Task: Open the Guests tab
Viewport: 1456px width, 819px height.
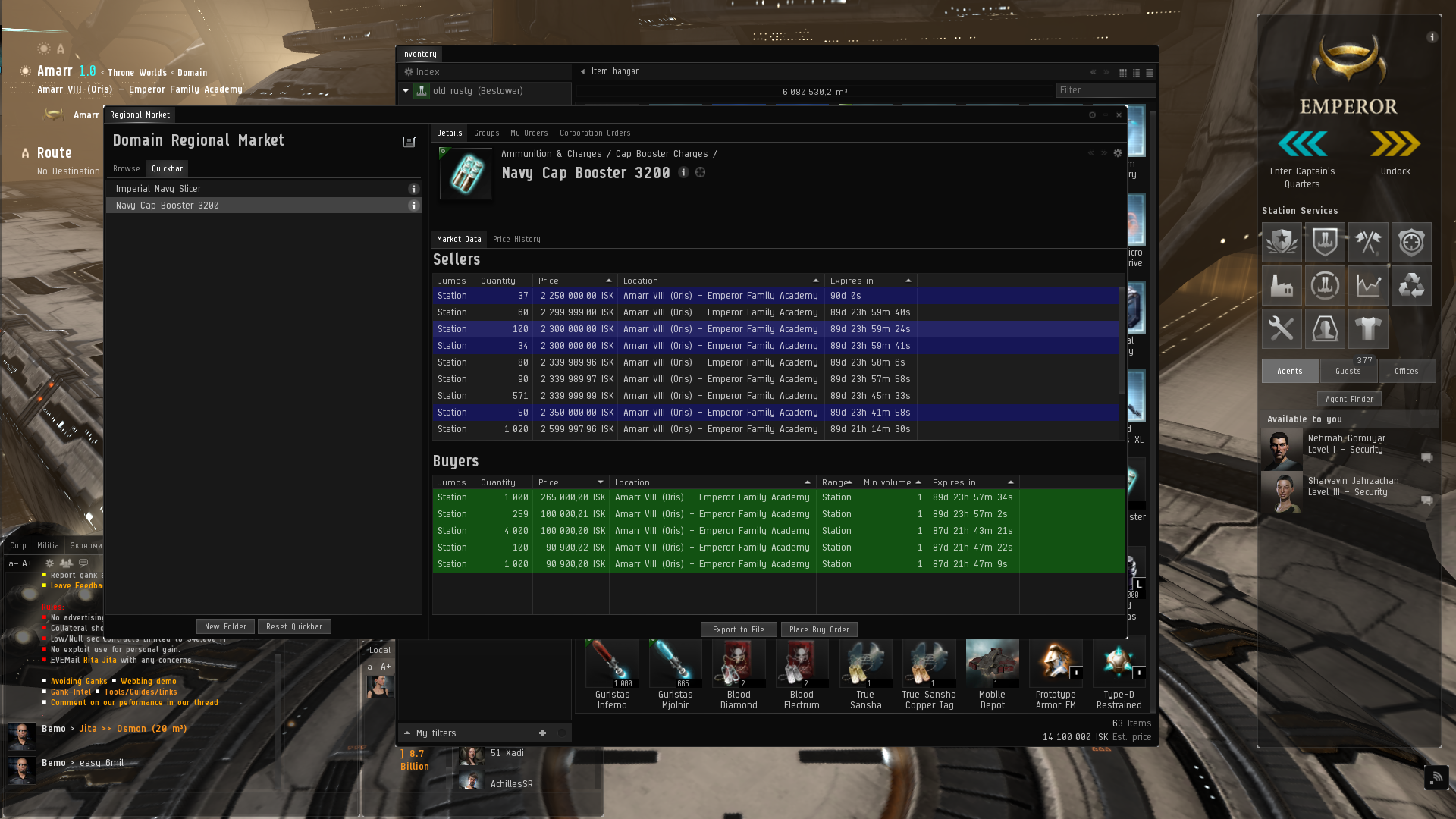Action: click(1348, 371)
